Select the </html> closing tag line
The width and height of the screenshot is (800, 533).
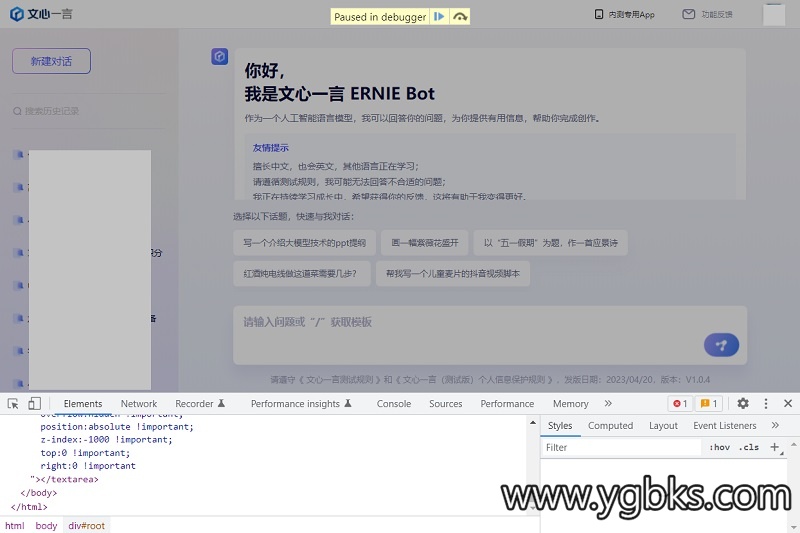[x=29, y=507]
